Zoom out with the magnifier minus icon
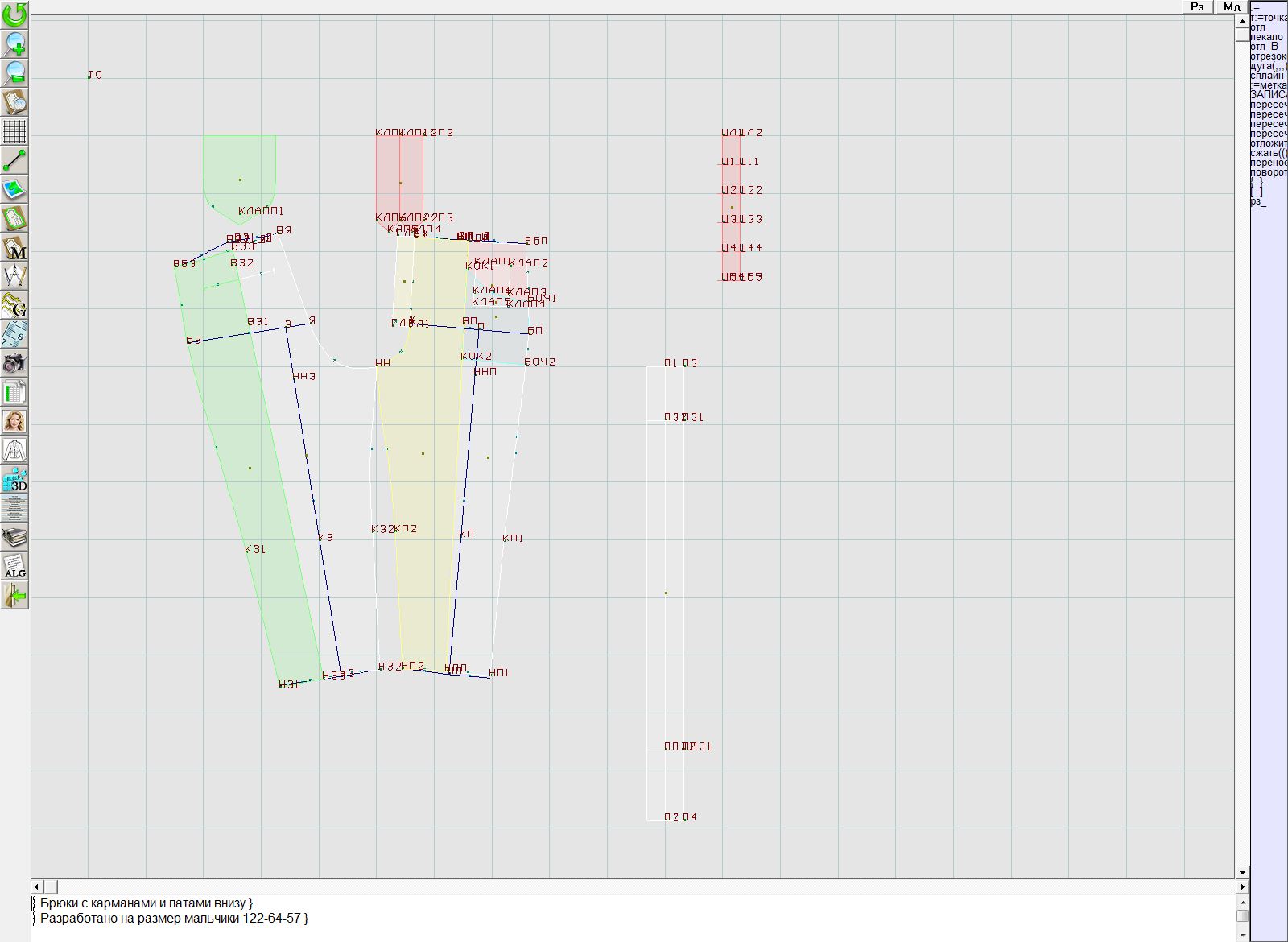Viewport: 1288px width, 942px height. pos(14,72)
